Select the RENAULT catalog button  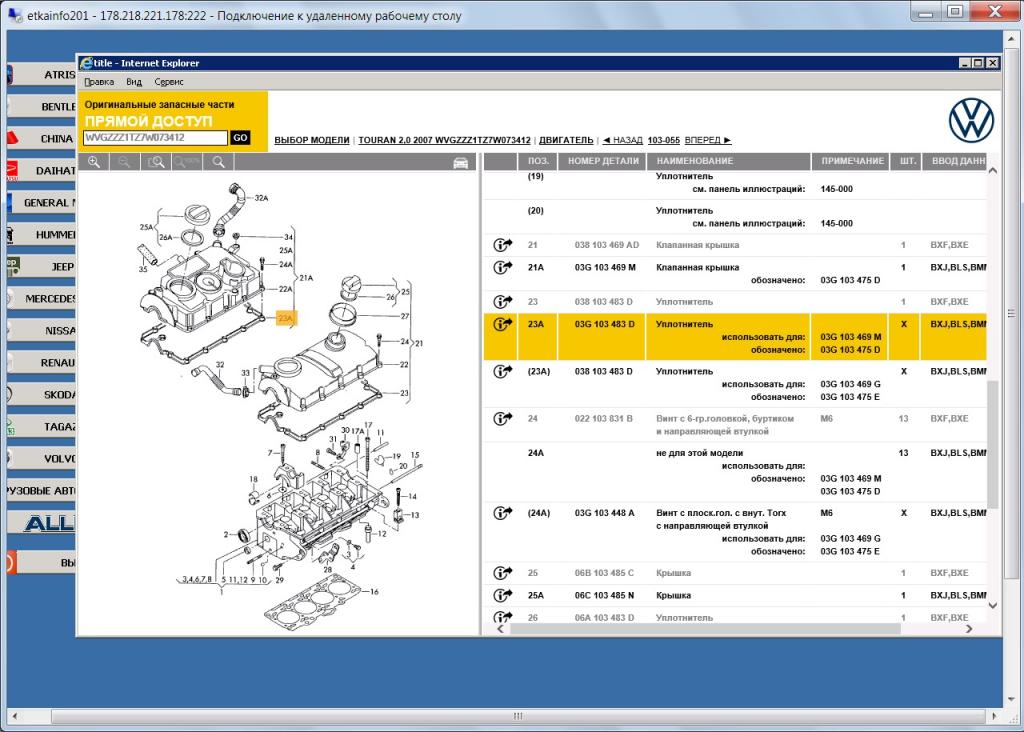pyautogui.click(x=41, y=362)
